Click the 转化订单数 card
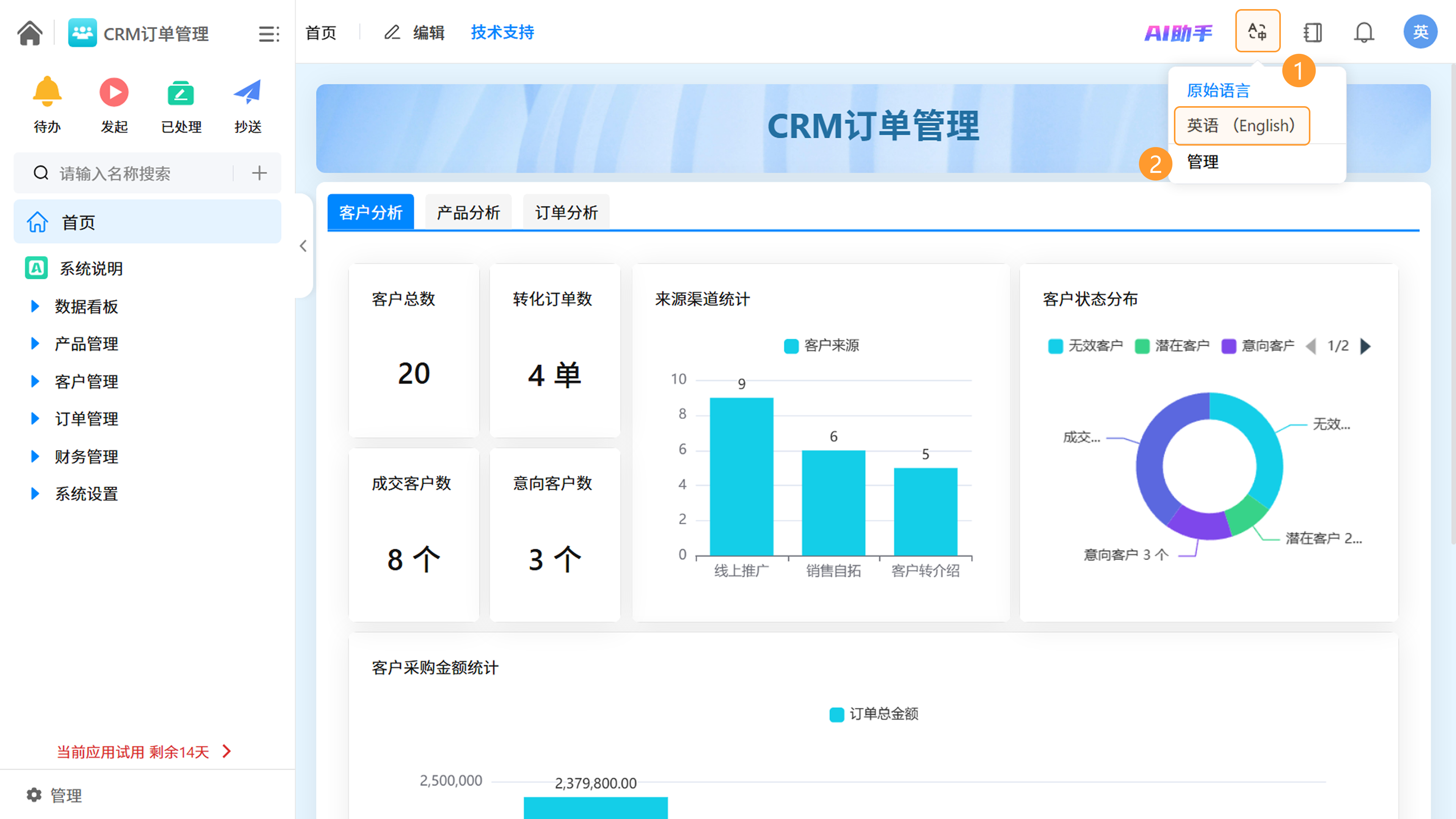 click(554, 350)
